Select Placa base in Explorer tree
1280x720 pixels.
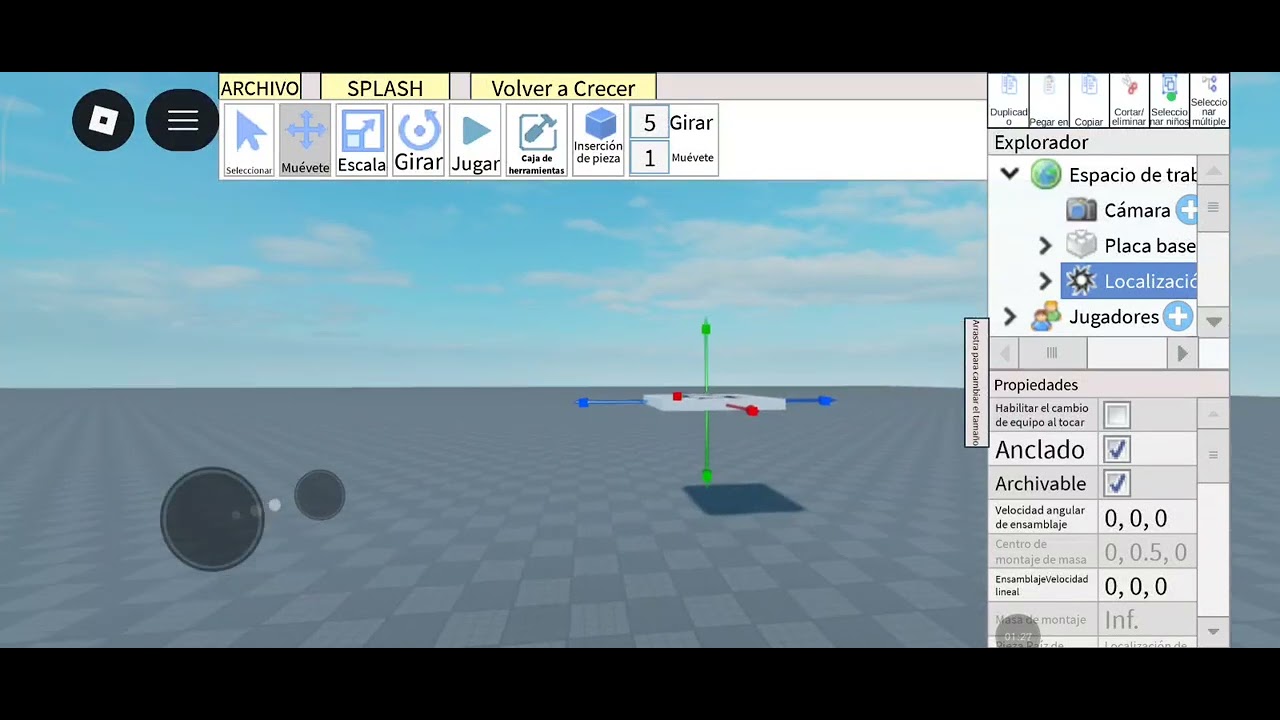pyautogui.click(x=1150, y=246)
